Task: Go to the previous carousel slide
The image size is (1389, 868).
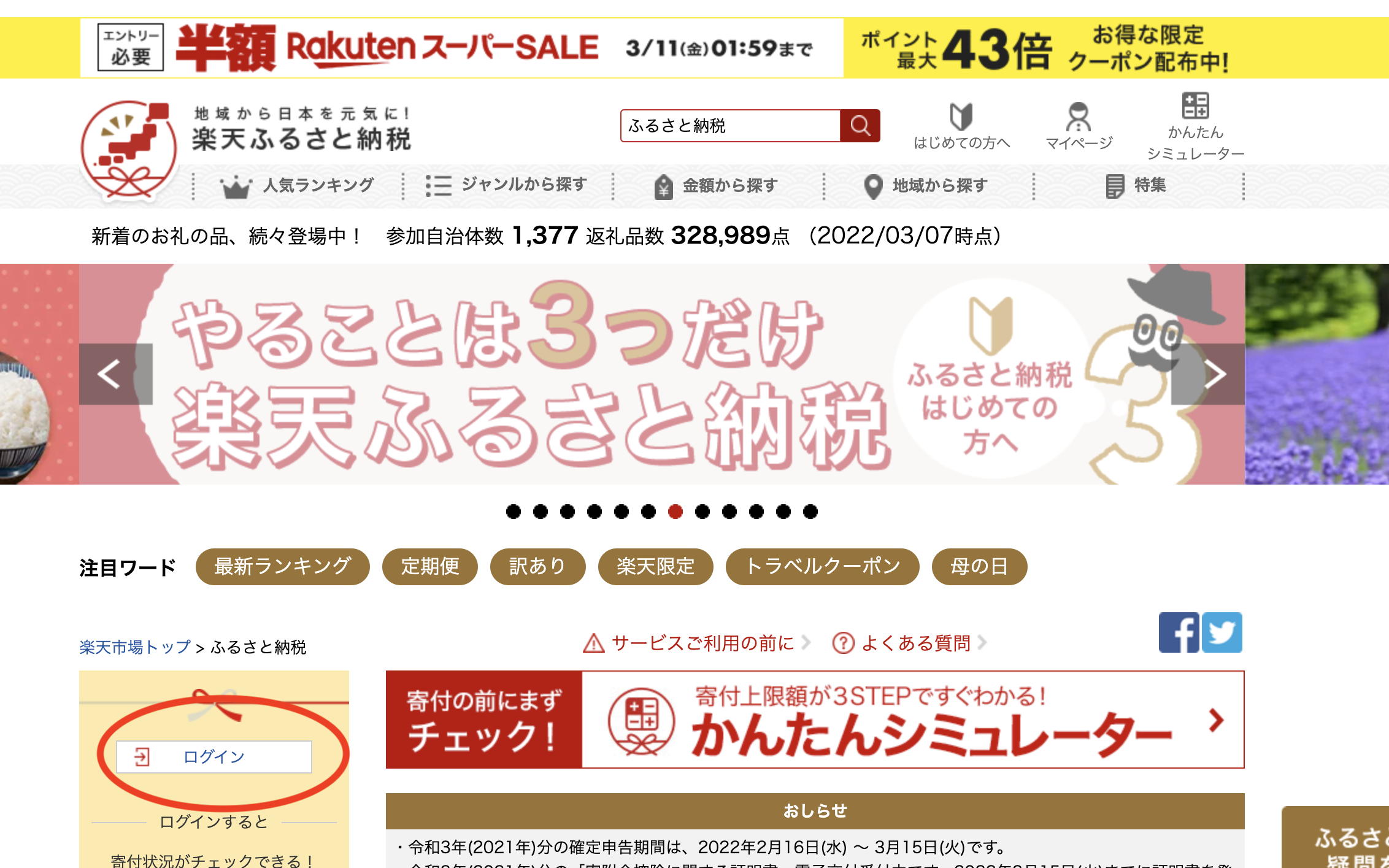Action: 115,374
